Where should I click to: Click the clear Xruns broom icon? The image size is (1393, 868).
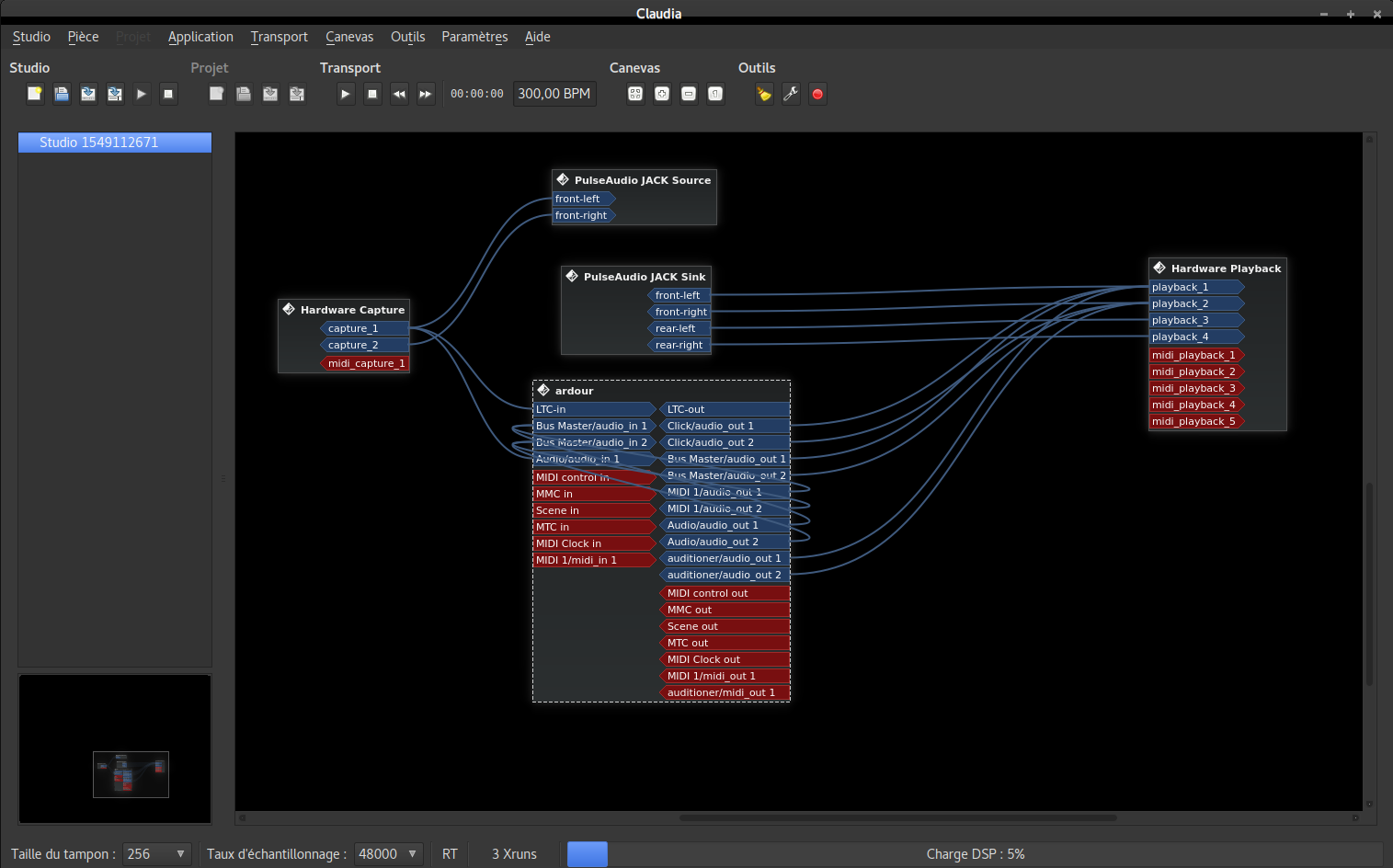(x=764, y=94)
